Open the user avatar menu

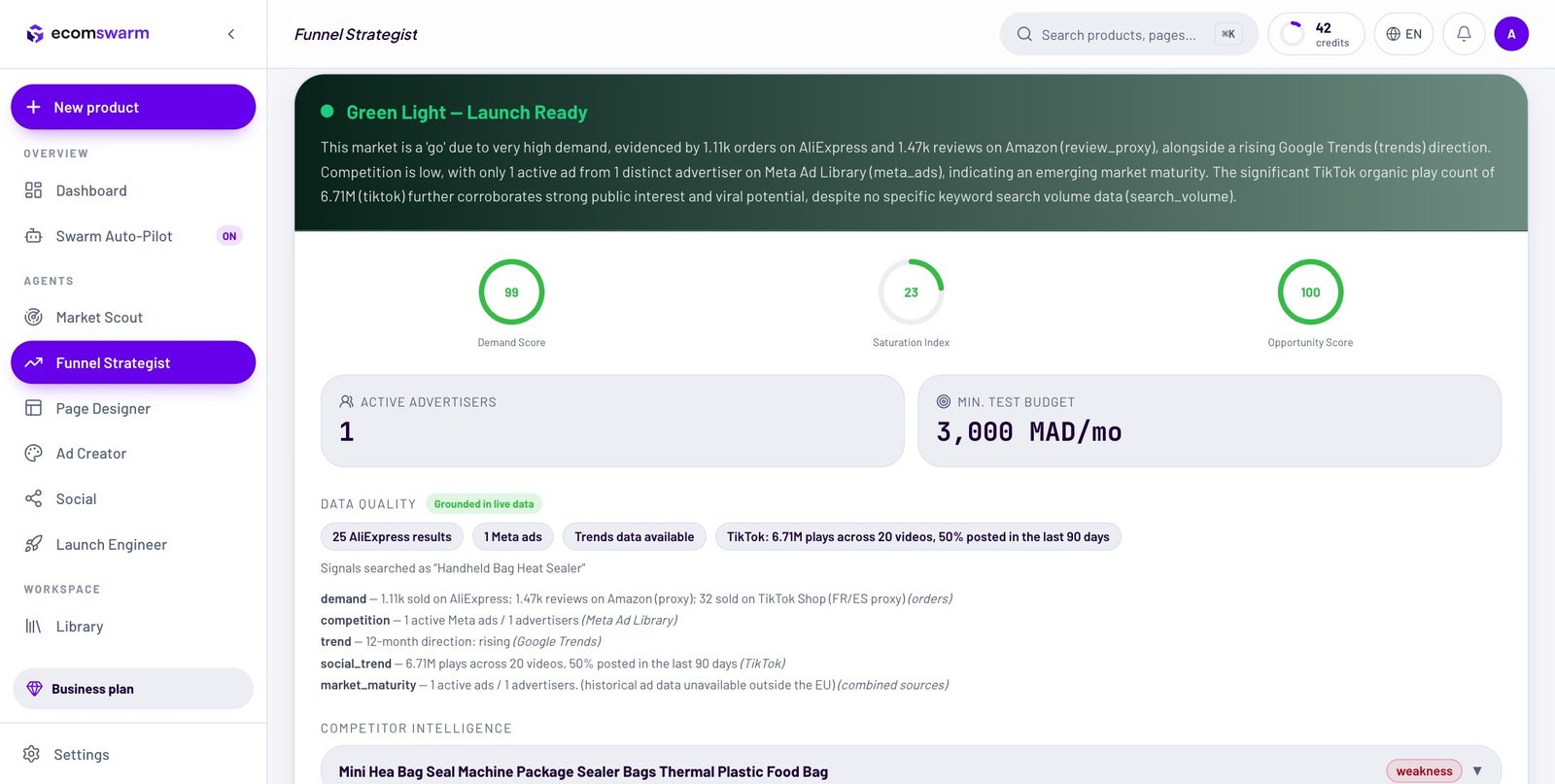coord(1511,34)
